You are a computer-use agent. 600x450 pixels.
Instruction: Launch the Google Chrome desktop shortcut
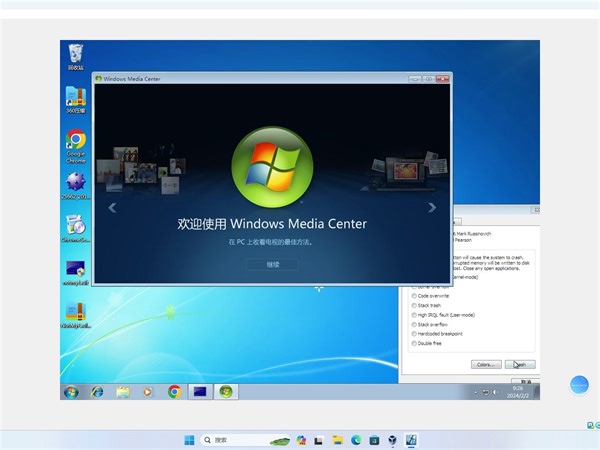75,146
